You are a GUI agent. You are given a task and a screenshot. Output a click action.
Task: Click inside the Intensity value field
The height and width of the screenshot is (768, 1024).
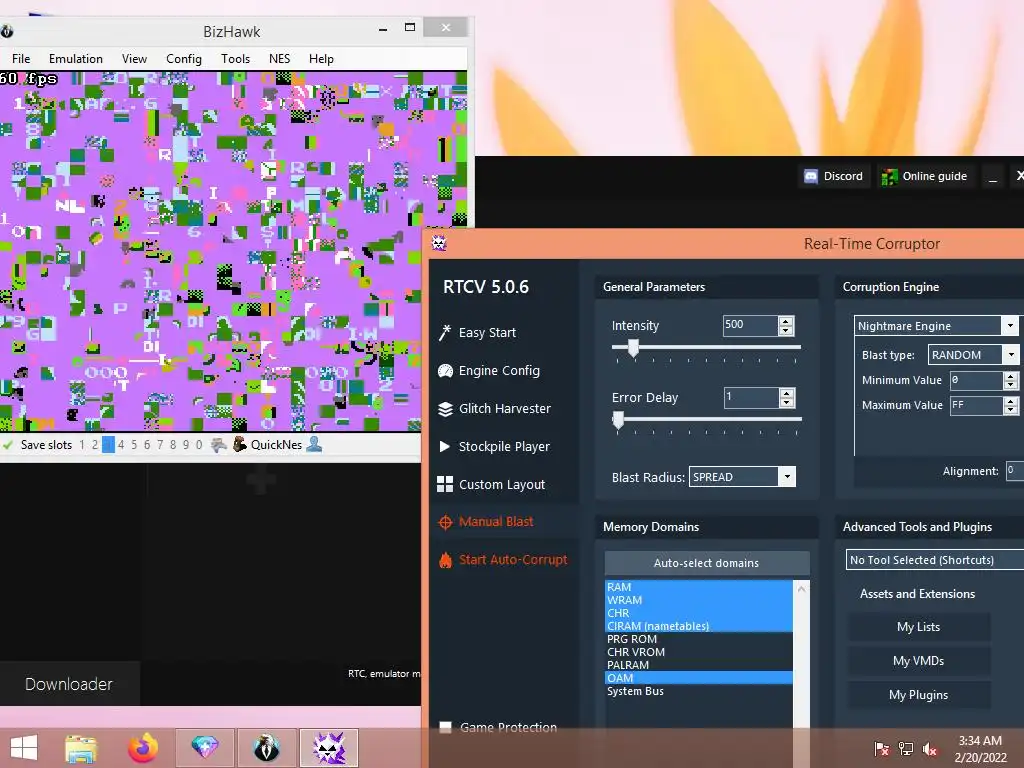coord(750,325)
